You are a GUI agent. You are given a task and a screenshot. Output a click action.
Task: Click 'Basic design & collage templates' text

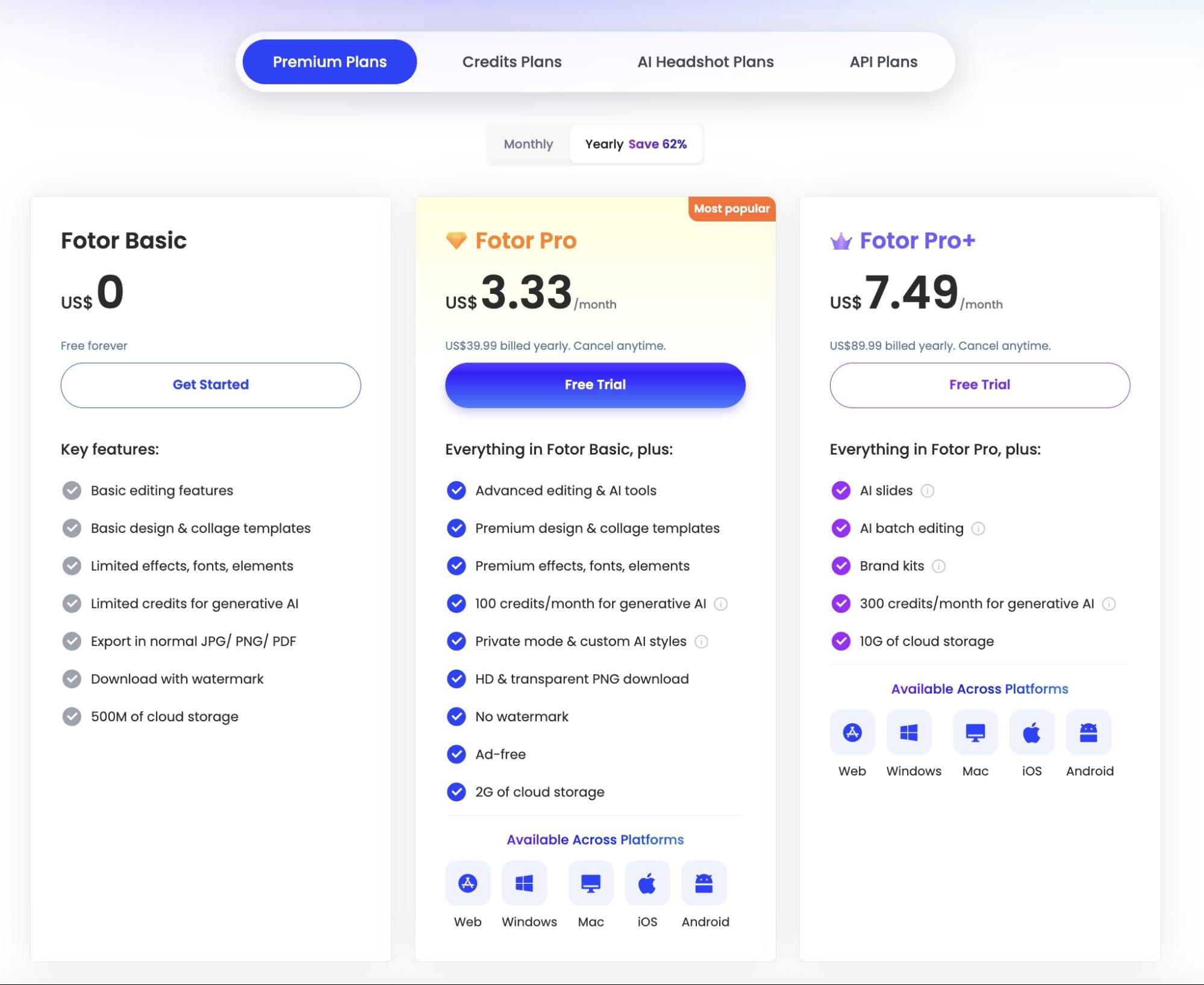[201, 529]
